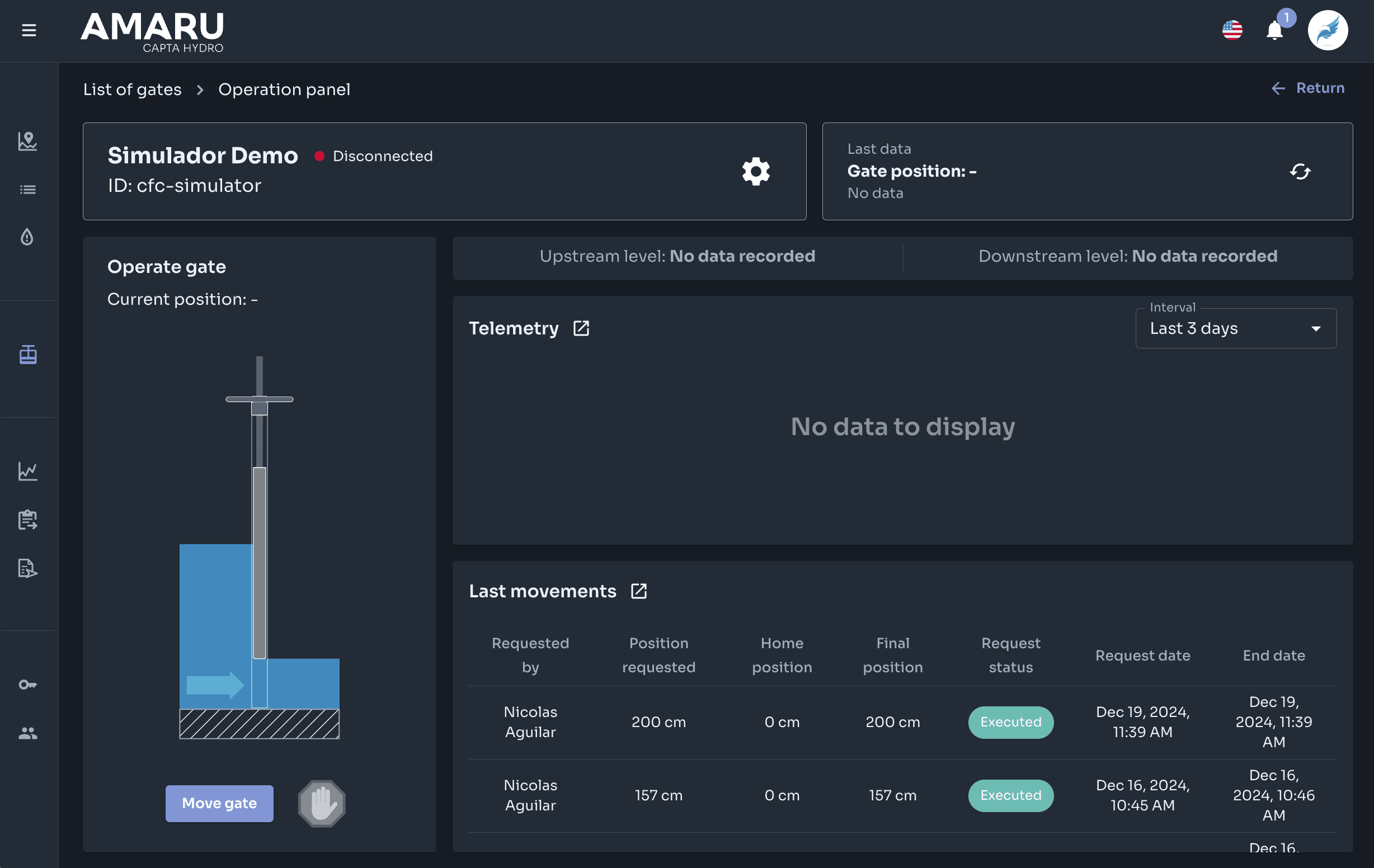The width and height of the screenshot is (1374, 868).
Task: Open the hamburger navigation menu
Action: pyautogui.click(x=29, y=30)
